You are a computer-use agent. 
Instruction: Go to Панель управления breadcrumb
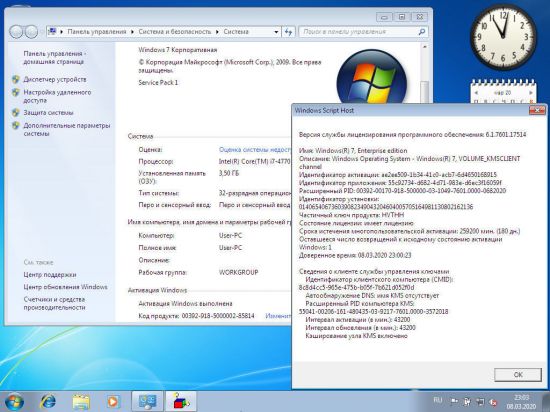coord(96,32)
